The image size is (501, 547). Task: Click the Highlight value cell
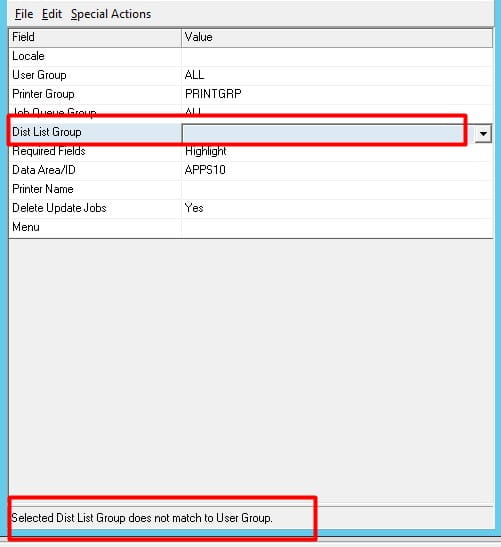(x=337, y=151)
